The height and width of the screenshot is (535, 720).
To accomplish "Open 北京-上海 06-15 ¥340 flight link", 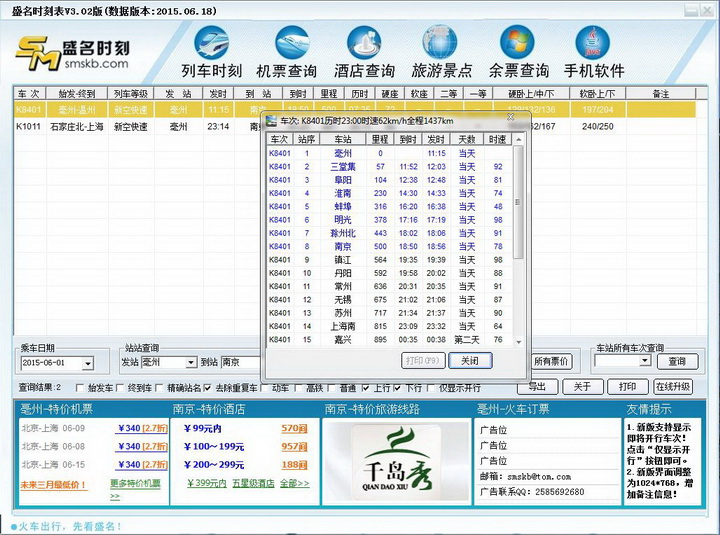I will 141,465.
